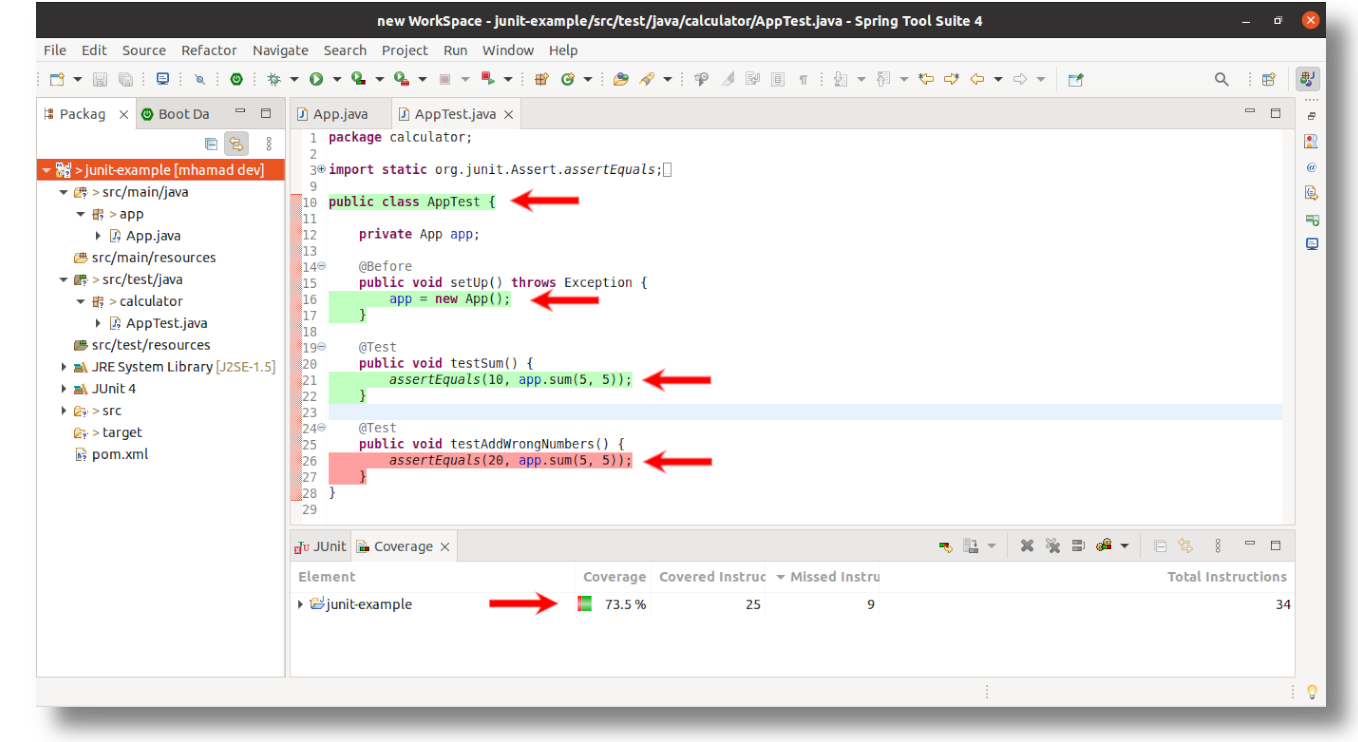Sort by Total Instructions column header

[1227, 577]
